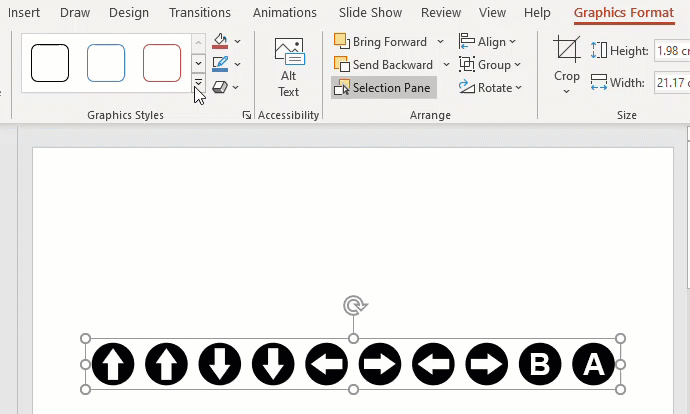The image size is (690, 414).
Task: Open the Alt Text pane
Action: click(x=288, y=67)
